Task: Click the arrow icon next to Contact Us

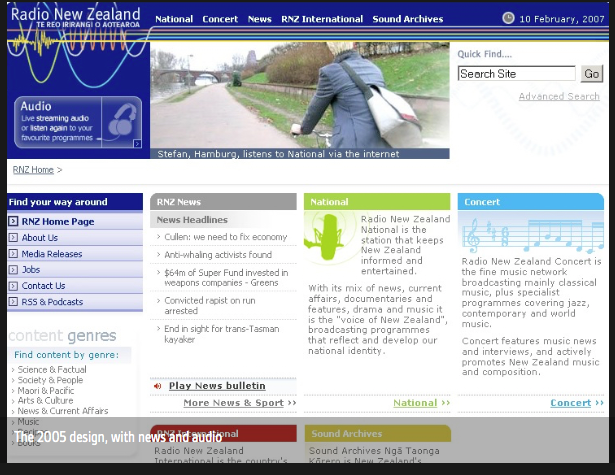Action: click(13, 286)
